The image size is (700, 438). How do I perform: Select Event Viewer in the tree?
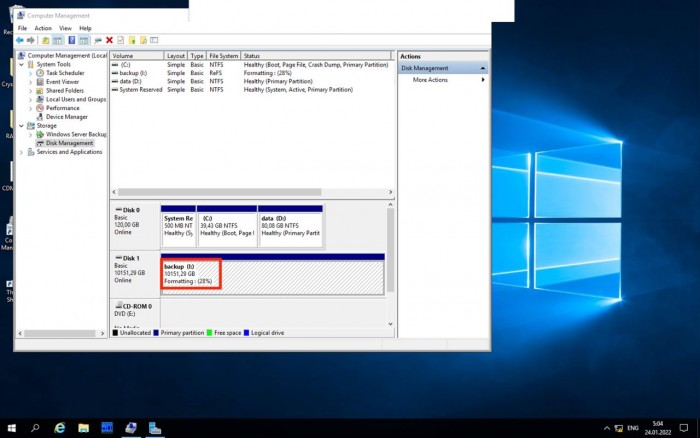pyautogui.click(x=62, y=82)
